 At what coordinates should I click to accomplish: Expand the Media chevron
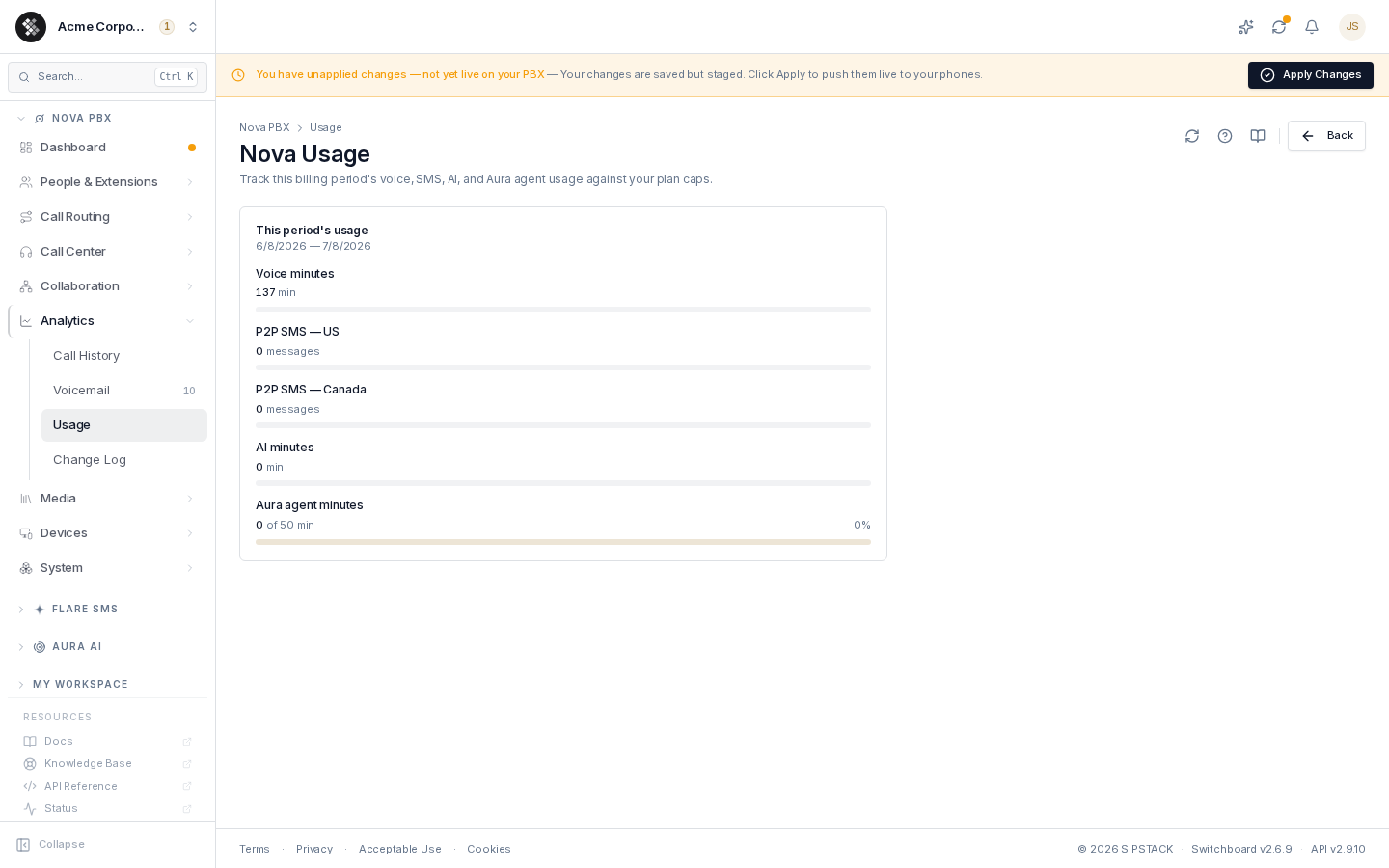(x=190, y=499)
